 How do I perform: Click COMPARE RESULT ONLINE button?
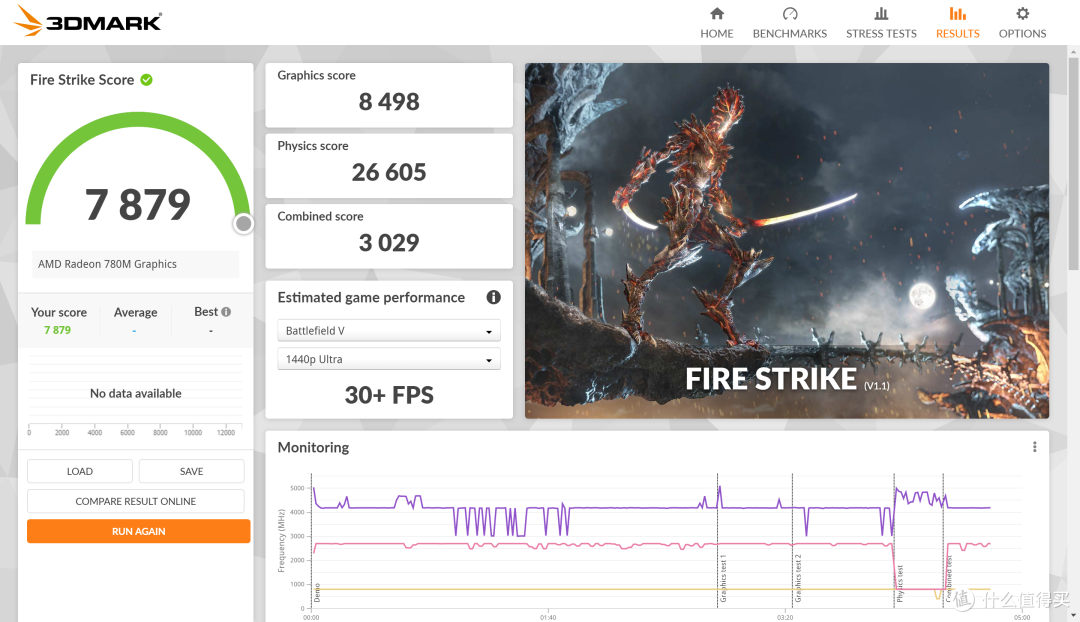(136, 501)
